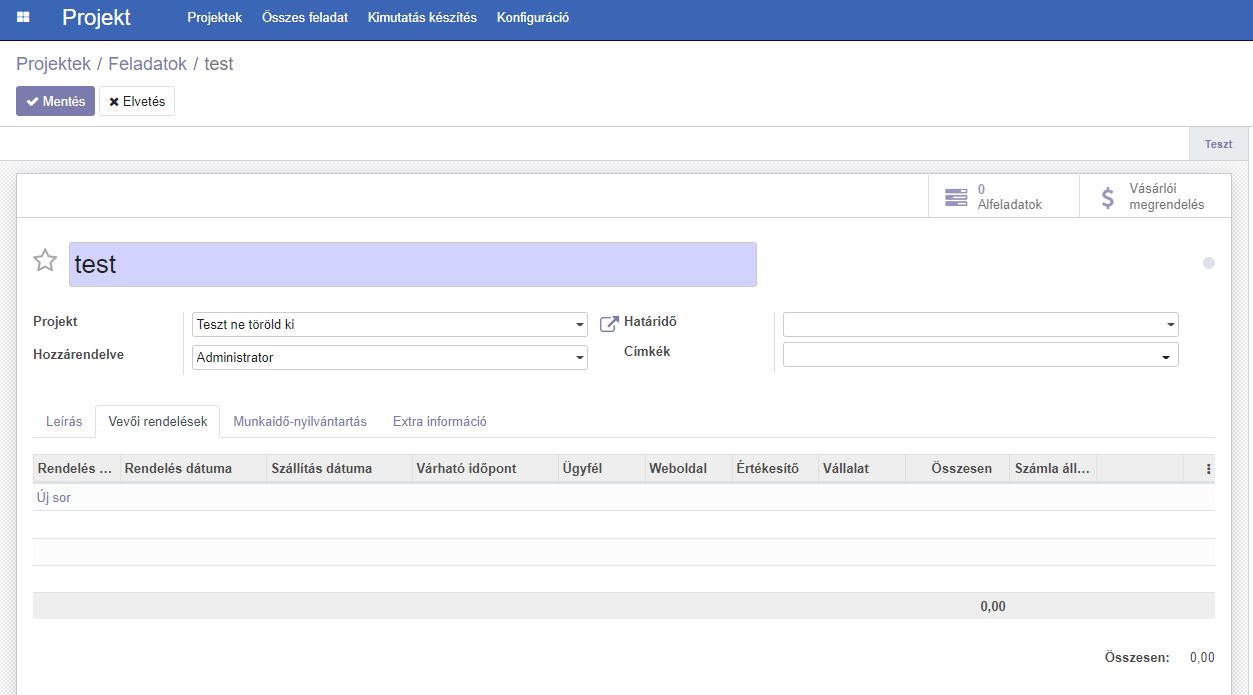Expand the Projekt dropdown Teszt ne töröld ki
Screen dimensions: 1253x695
tap(390, 325)
